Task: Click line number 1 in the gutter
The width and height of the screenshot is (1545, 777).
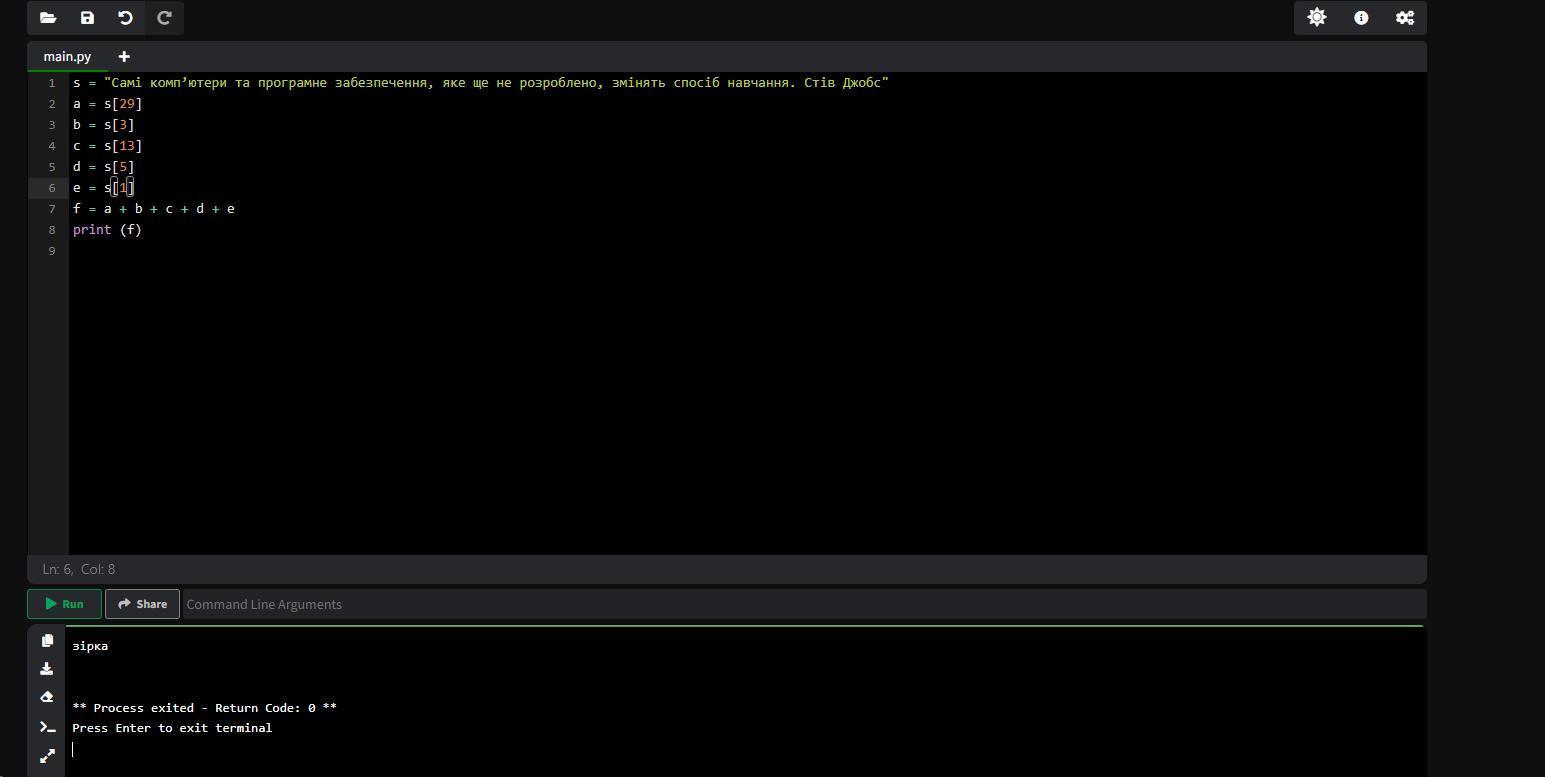Action: tap(51, 83)
